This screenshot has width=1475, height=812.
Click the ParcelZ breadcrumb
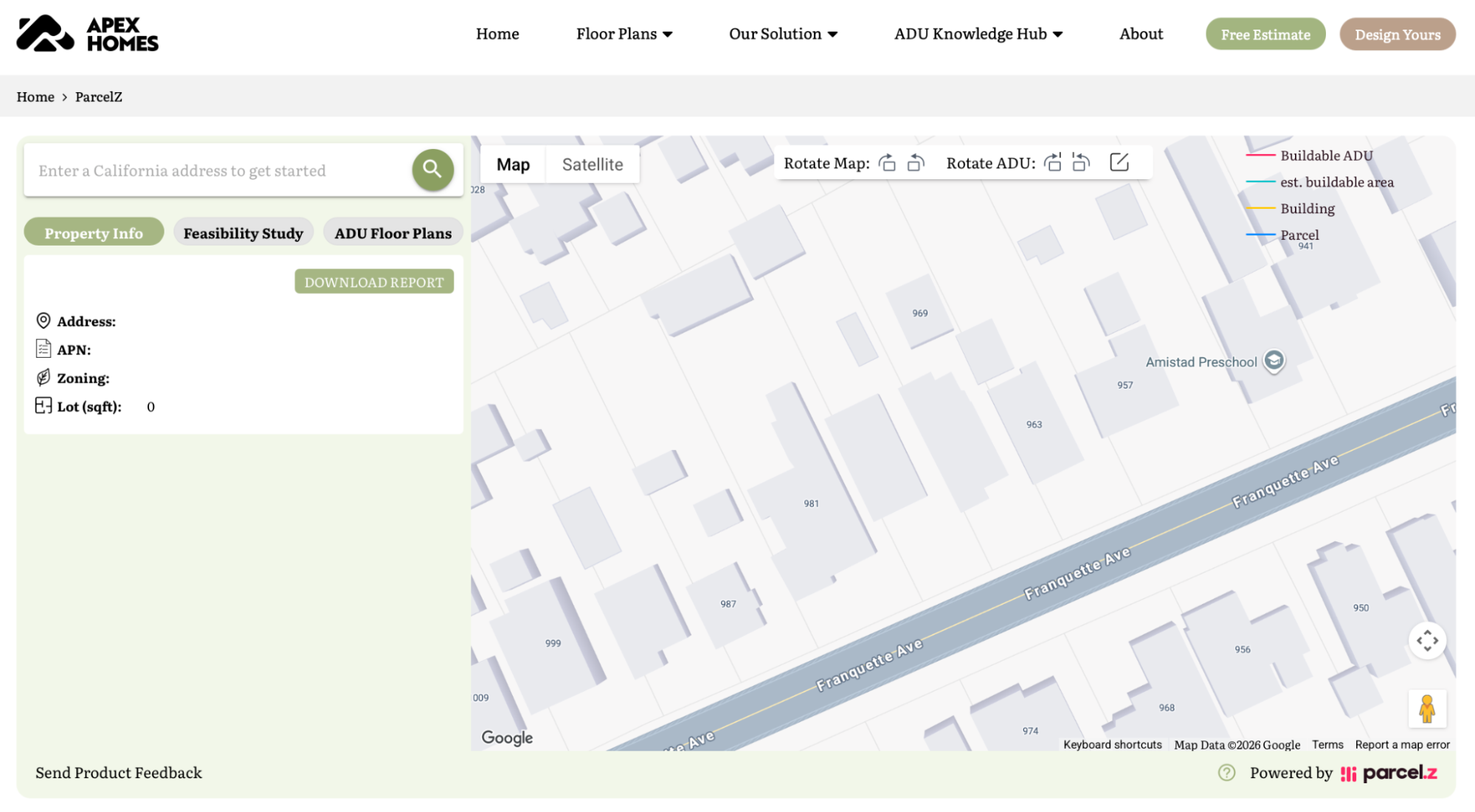pyautogui.click(x=99, y=97)
